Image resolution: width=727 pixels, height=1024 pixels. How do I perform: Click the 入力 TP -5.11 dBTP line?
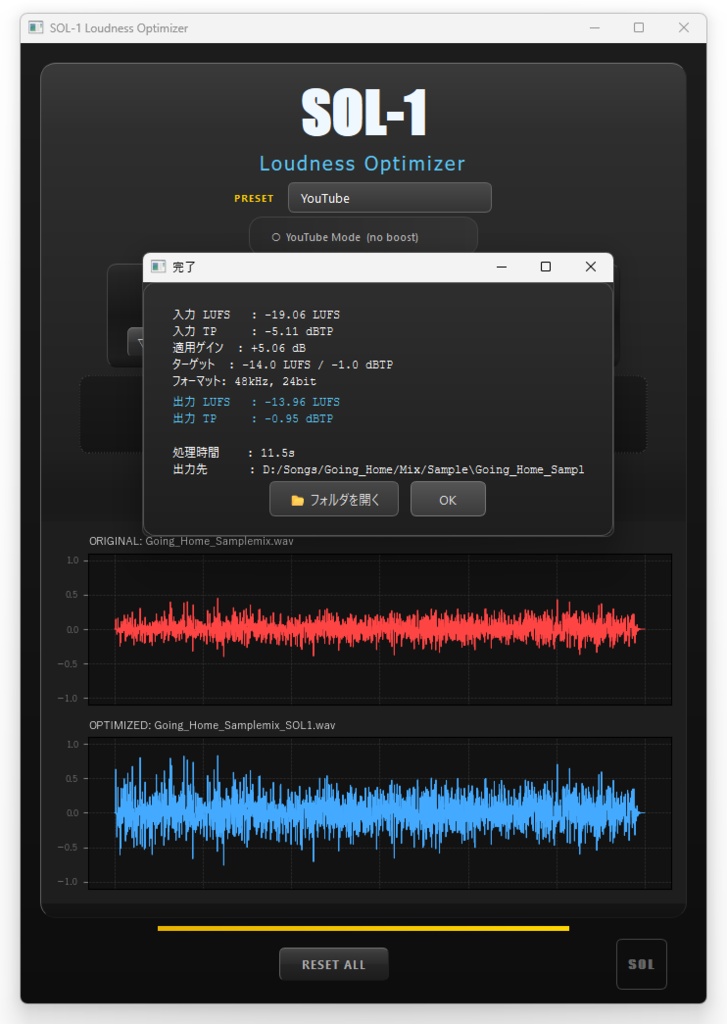(x=253, y=331)
